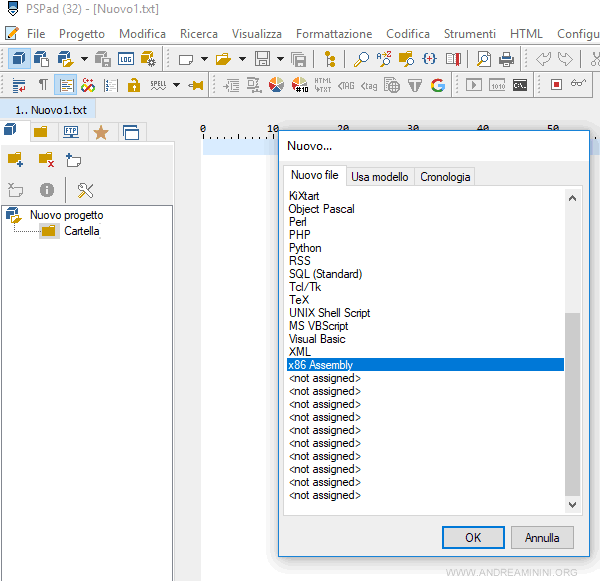The width and height of the screenshot is (600, 581).
Task: Click the file type list scrollbar thumb
Action: coord(572,403)
